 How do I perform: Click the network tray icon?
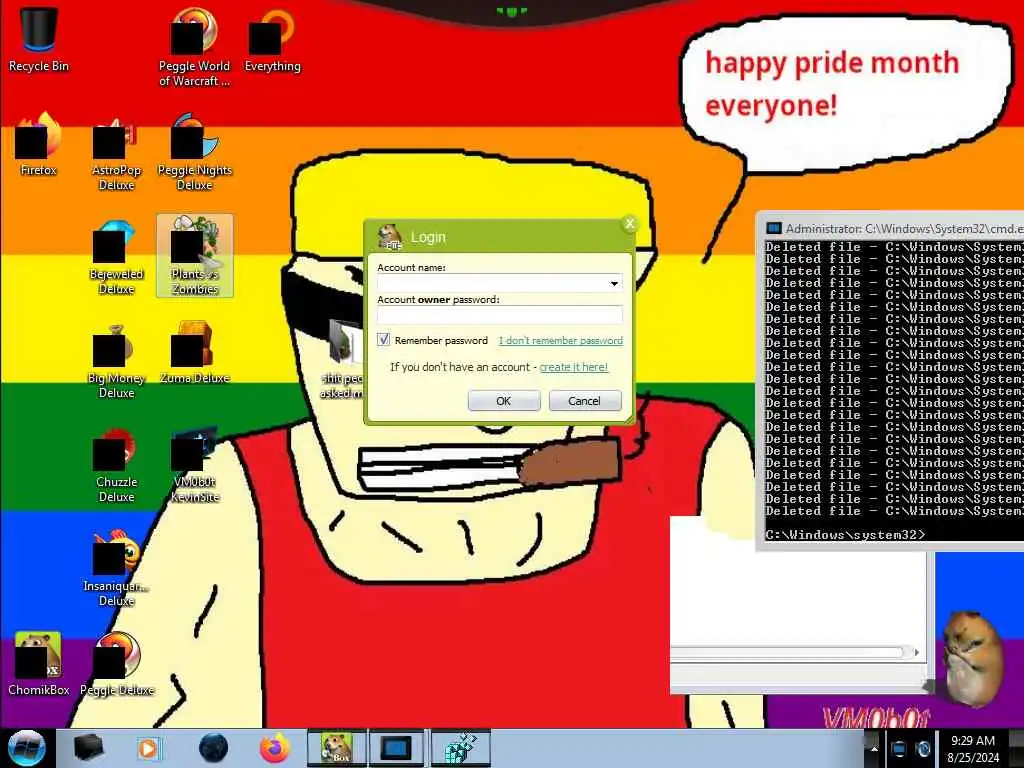tap(899, 749)
